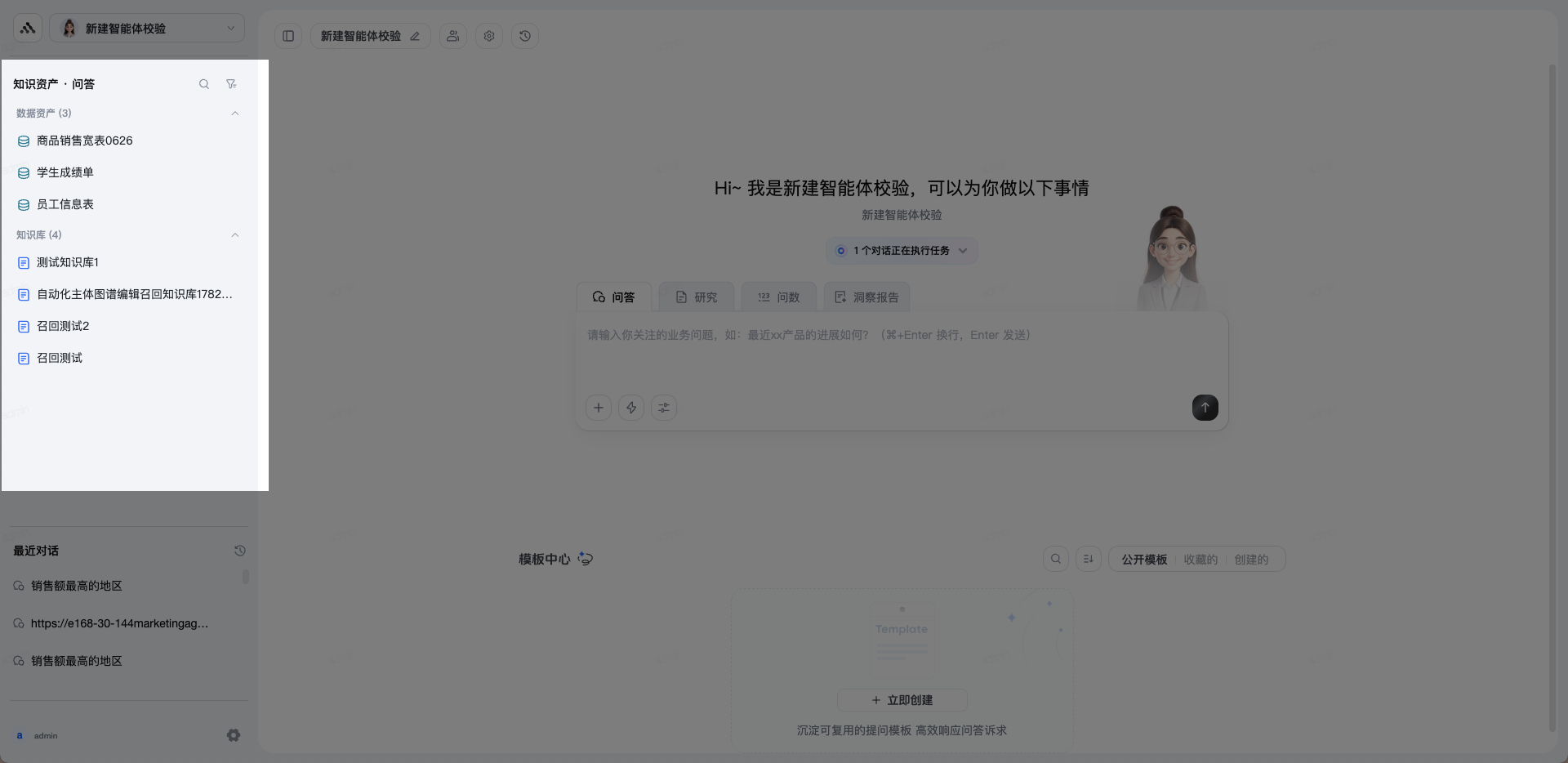Click the edit pencil icon next to agent name
The height and width of the screenshot is (763, 1568).
coord(415,36)
